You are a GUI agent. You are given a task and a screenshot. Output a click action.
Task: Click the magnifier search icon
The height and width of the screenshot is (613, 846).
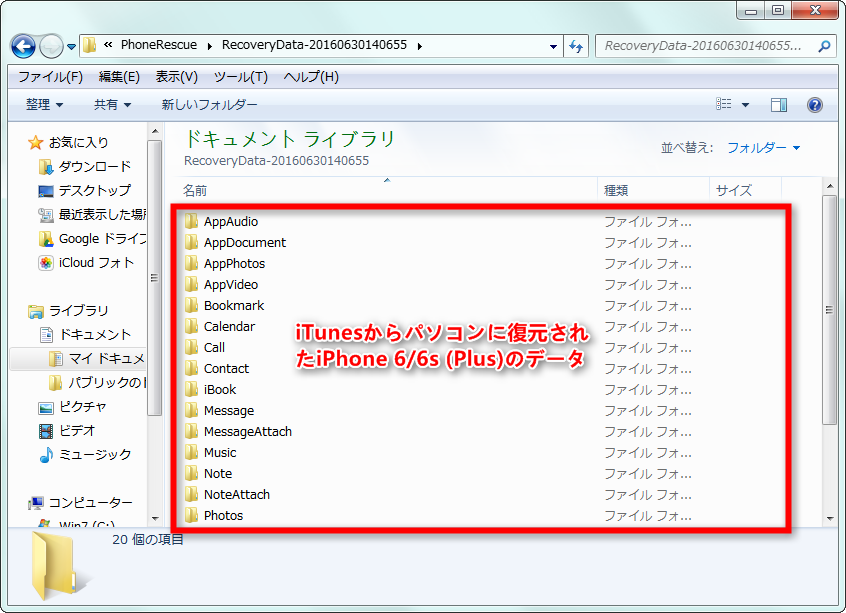(x=824, y=46)
